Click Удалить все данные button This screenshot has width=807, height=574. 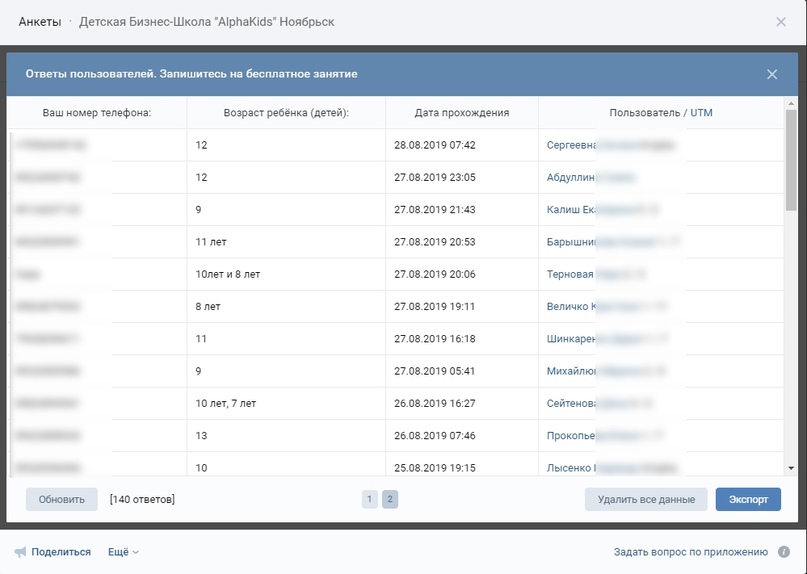point(646,499)
